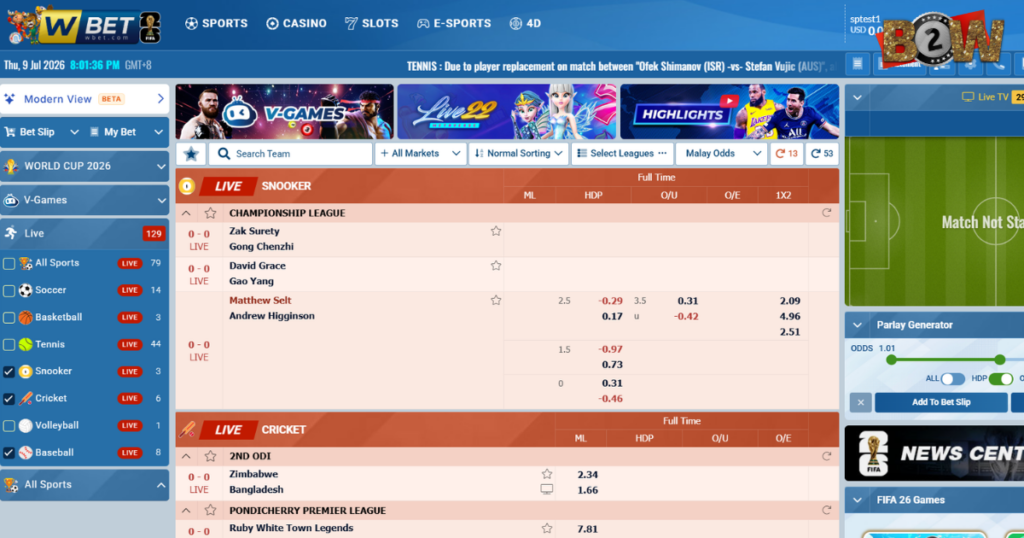Click the refresh counter showing 53
The width and height of the screenshot is (1024, 538).
(822, 154)
